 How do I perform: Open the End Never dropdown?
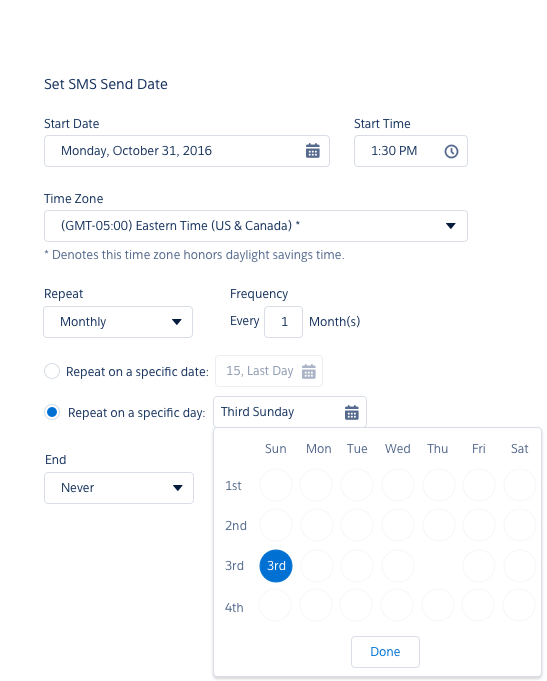coord(119,488)
